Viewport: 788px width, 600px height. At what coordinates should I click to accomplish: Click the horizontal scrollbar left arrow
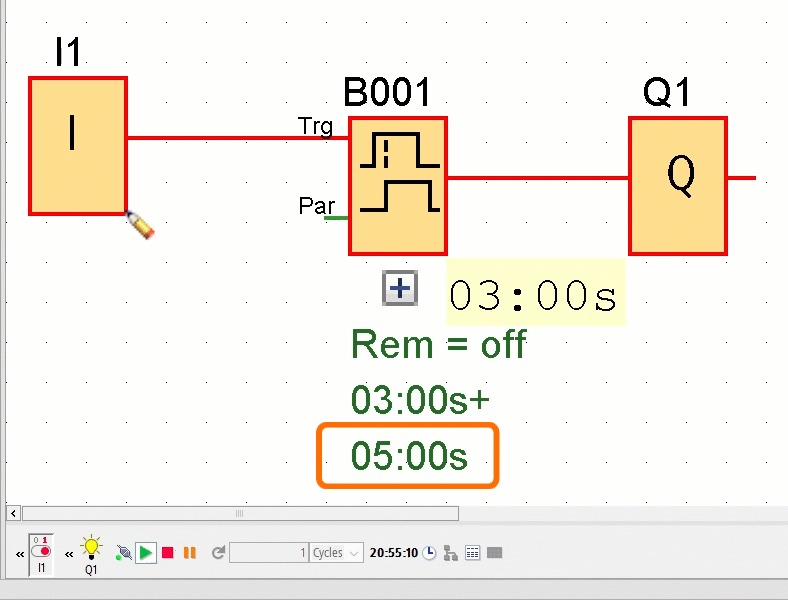tap(14, 514)
